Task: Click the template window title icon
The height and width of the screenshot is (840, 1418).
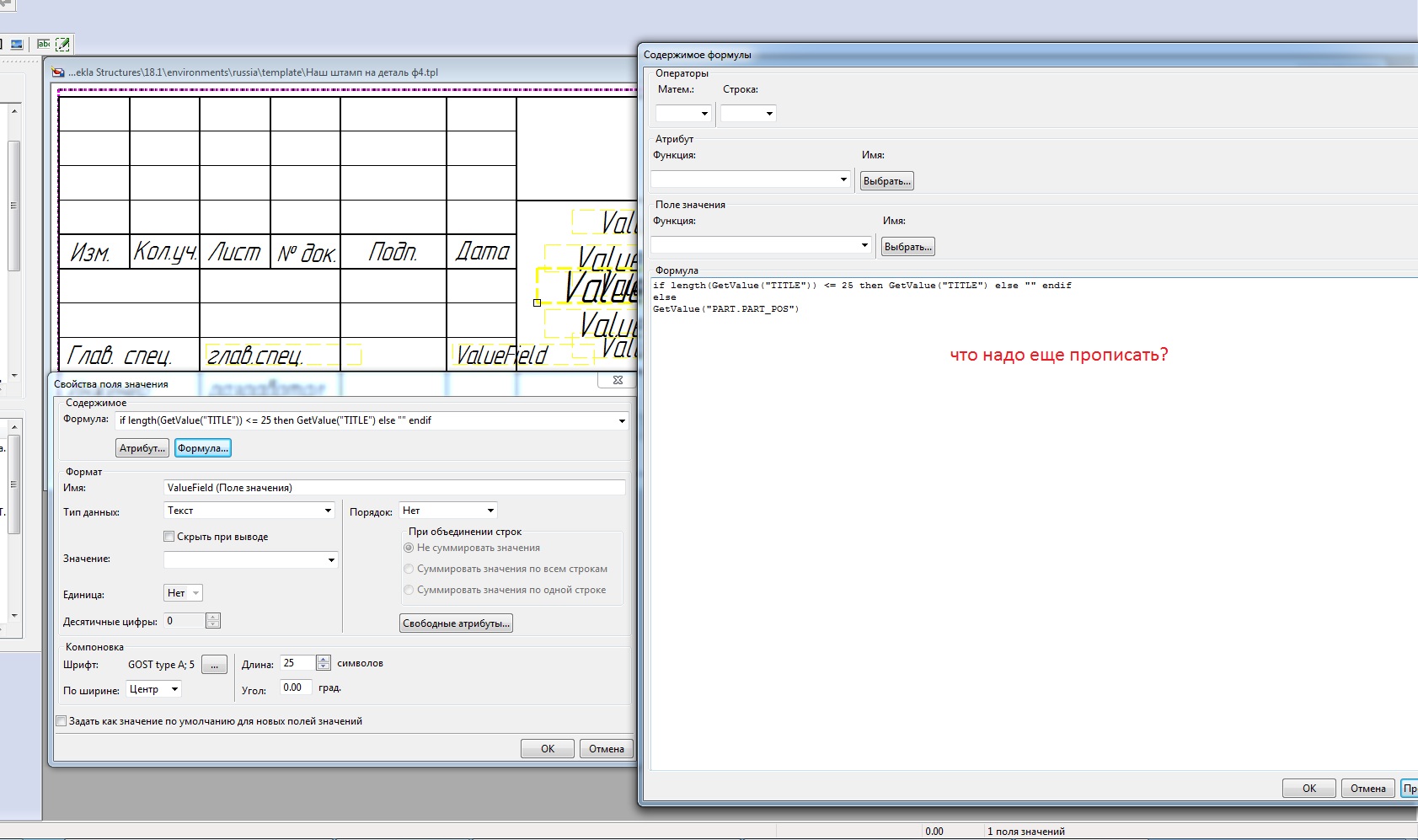Action: point(58,72)
